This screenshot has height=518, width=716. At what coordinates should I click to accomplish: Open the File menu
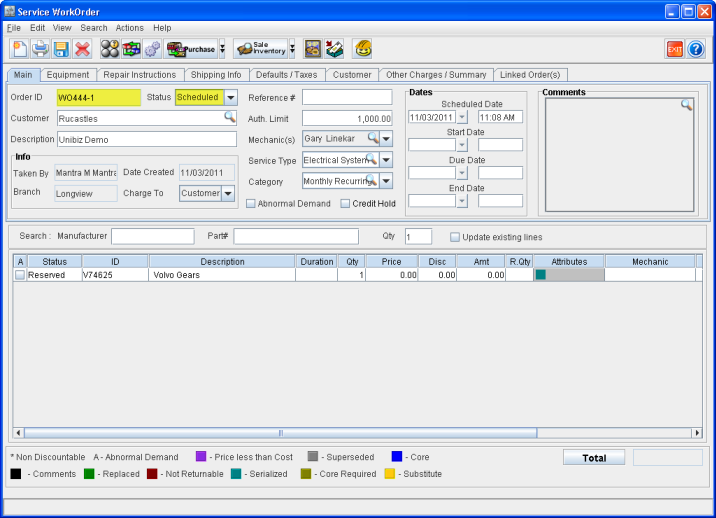point(14,28)
